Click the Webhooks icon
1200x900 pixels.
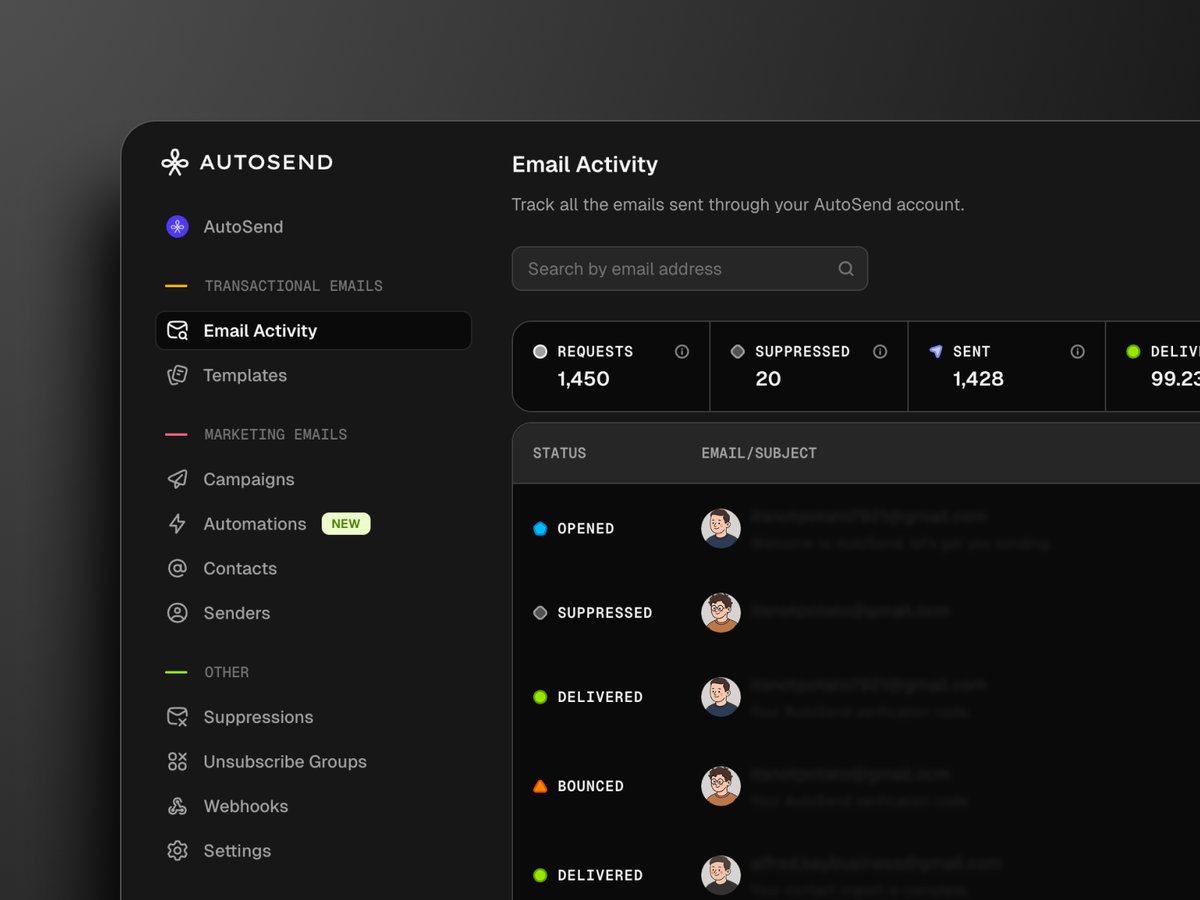[x=177, y=806]
